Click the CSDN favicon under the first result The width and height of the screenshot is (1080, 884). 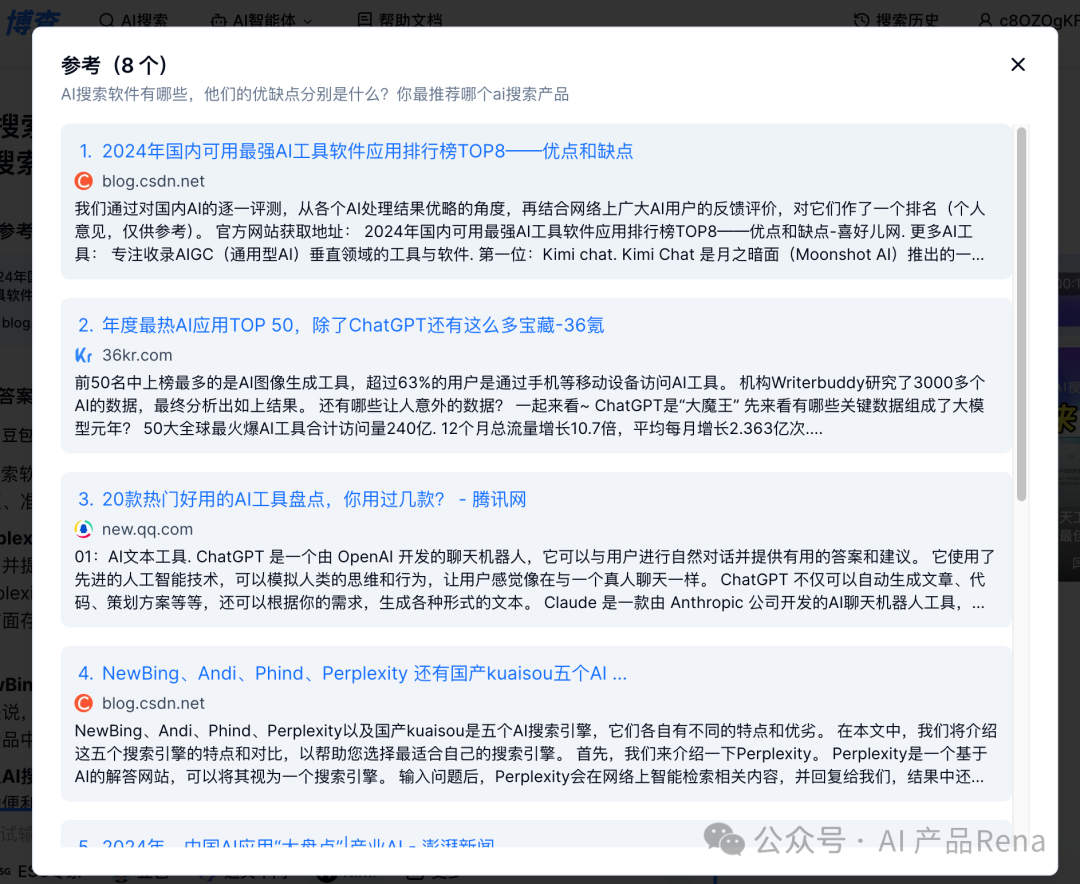tap(84, 183)
